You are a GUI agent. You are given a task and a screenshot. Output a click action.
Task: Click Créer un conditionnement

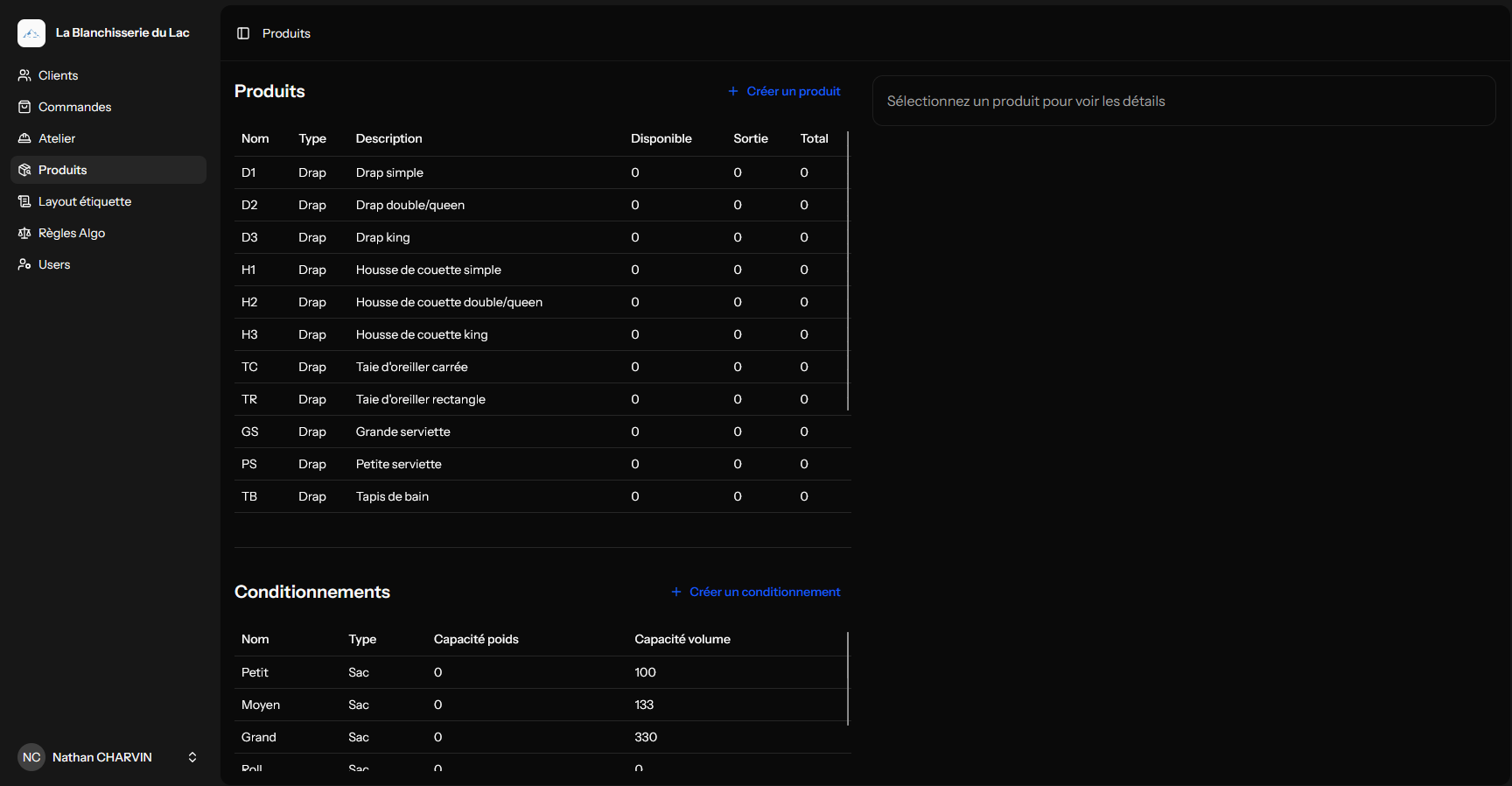(755, 592)
